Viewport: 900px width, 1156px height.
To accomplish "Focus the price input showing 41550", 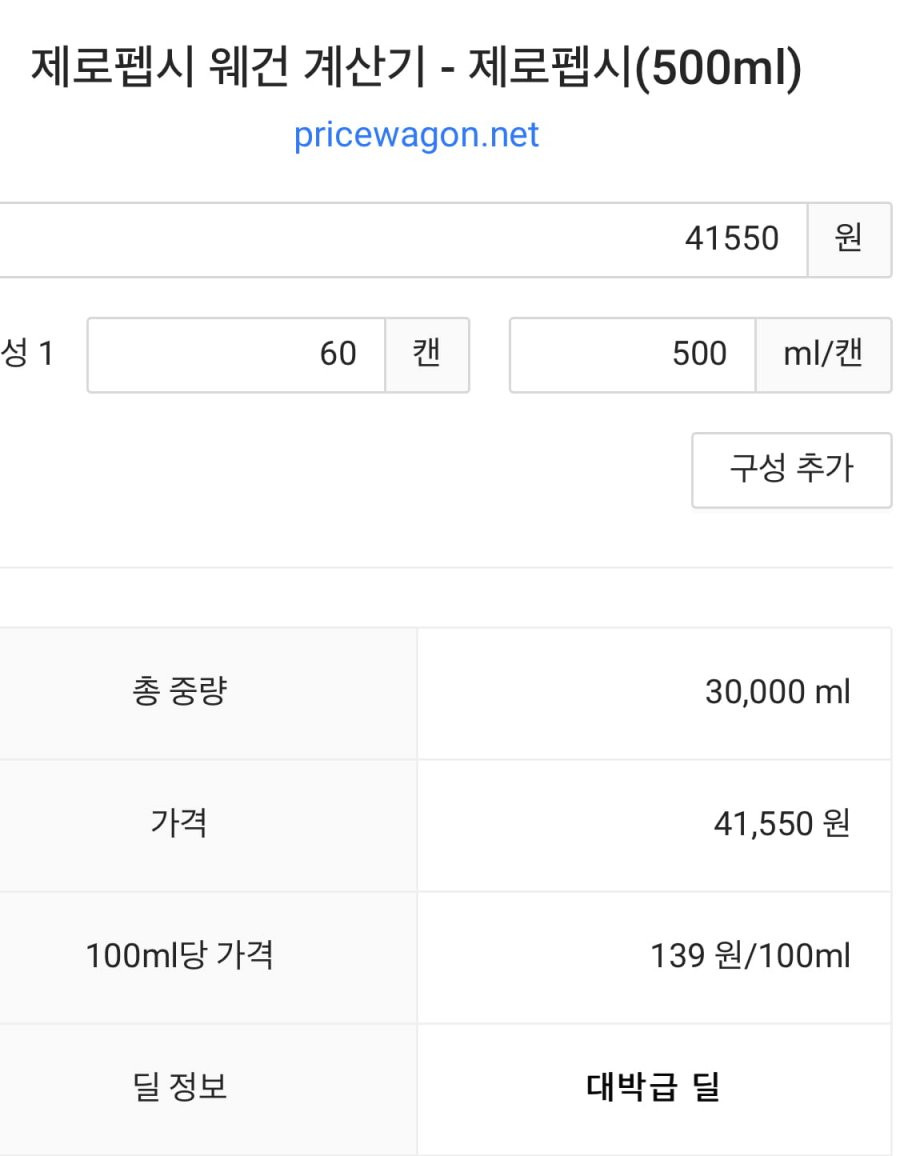I will pyautogui.click(x=400, y=239).
